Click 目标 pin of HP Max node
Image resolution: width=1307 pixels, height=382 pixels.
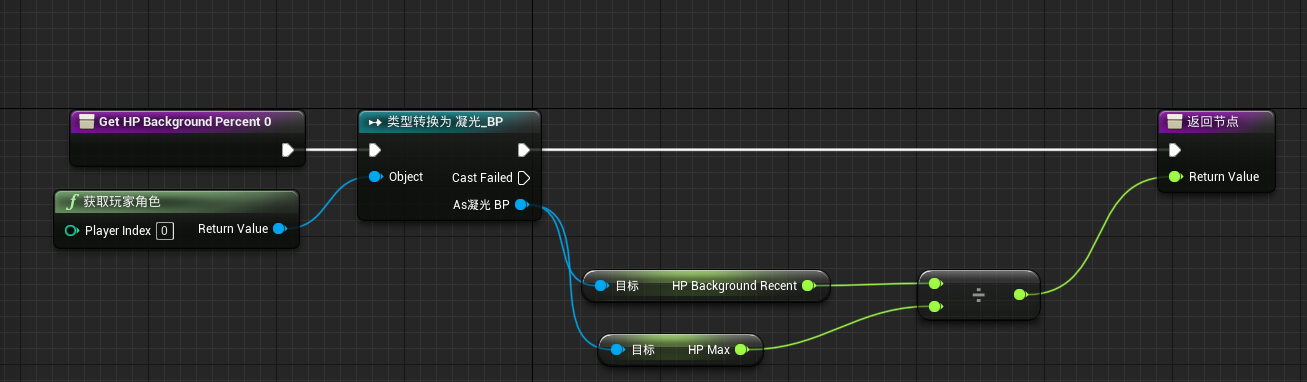click(x=617, y=350)
